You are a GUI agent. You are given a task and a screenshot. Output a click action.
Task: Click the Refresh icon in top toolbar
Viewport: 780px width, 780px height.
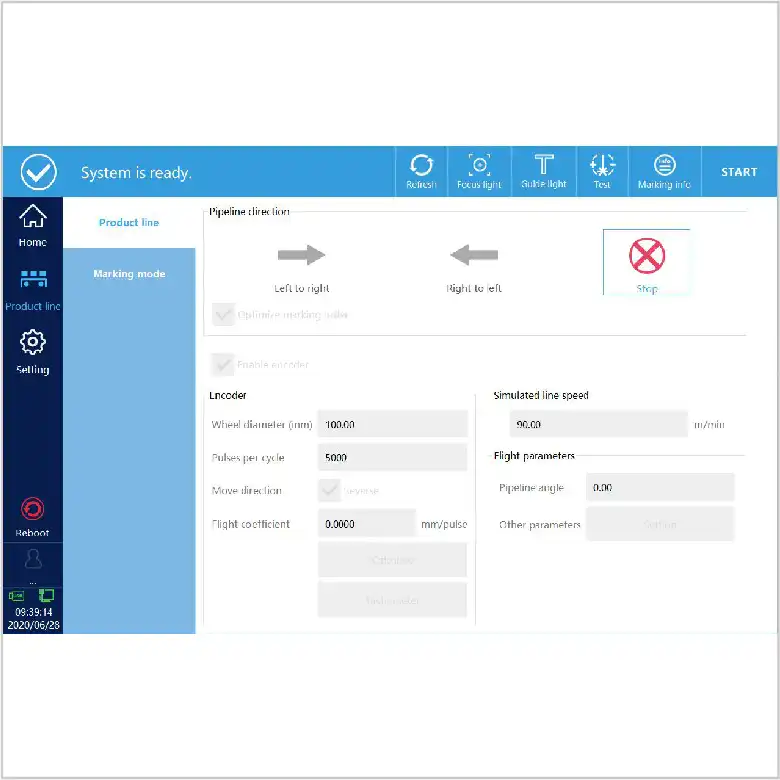[x=421, y=171]
